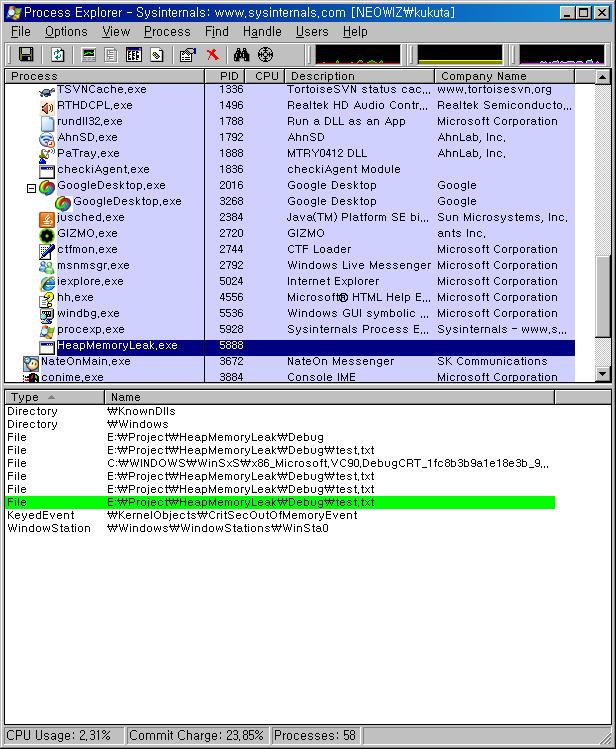616x749 pixels.
Task: Click the CPU Usage status bar entry
Action: tap(64, 735)
